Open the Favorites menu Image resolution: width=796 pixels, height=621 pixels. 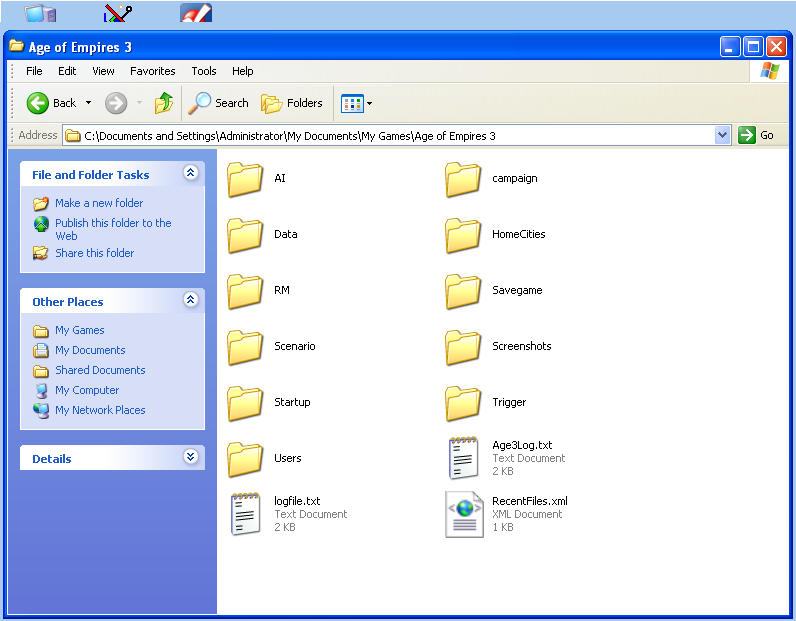152,71
